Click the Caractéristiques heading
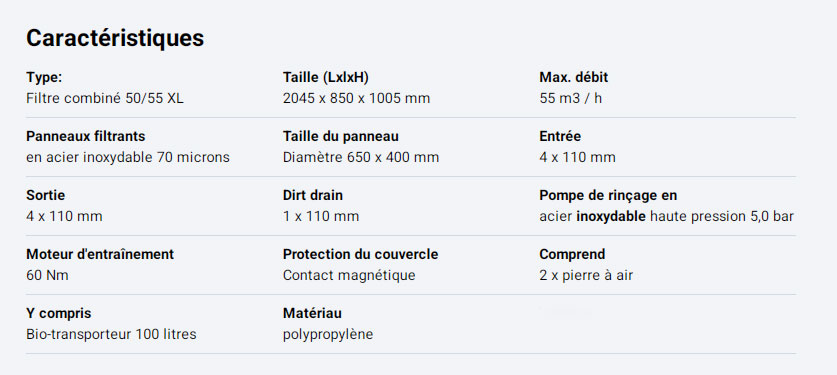Screen dimensions: 837x375 point(115,38)
